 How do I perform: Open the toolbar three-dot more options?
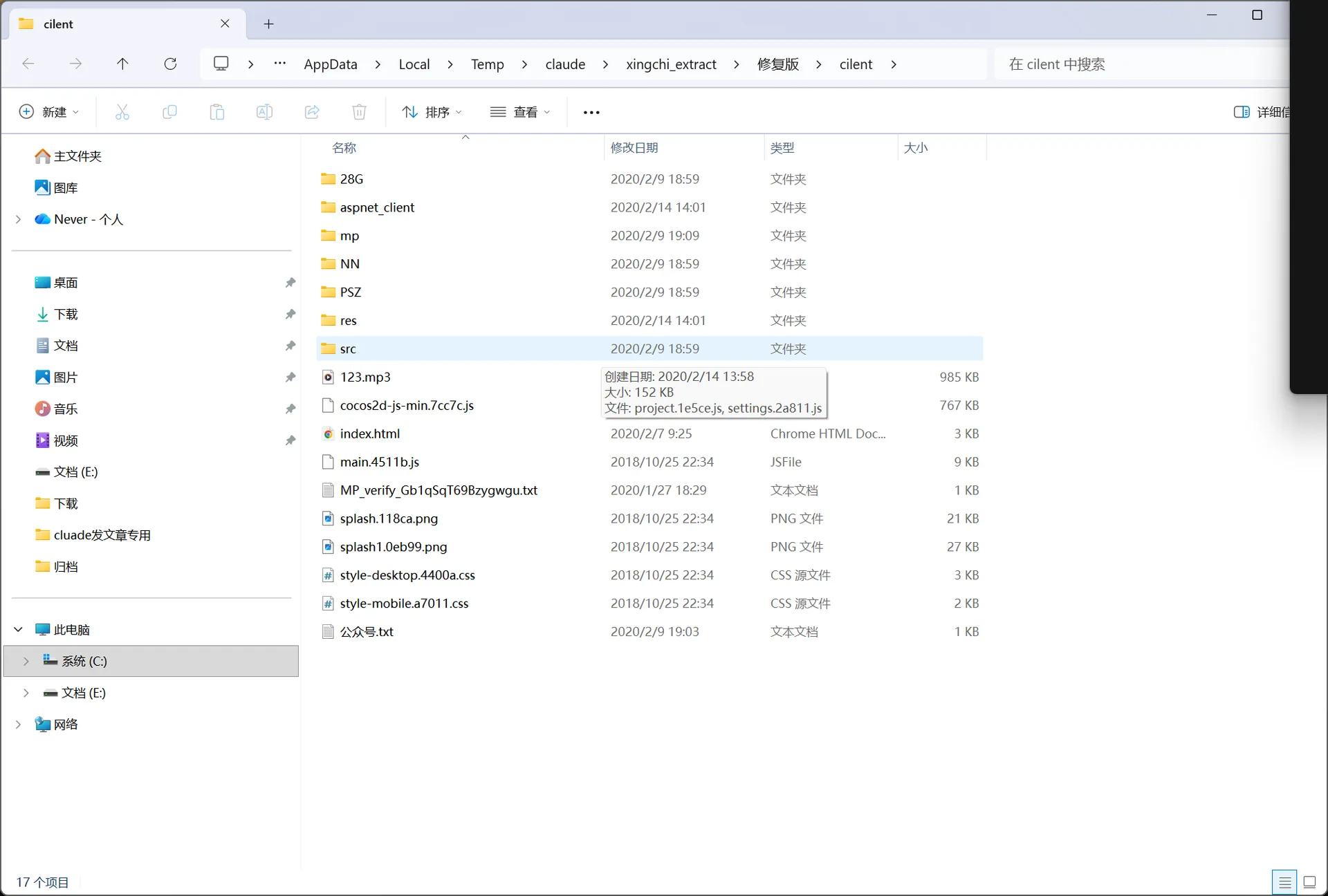[x=591, y=112]
